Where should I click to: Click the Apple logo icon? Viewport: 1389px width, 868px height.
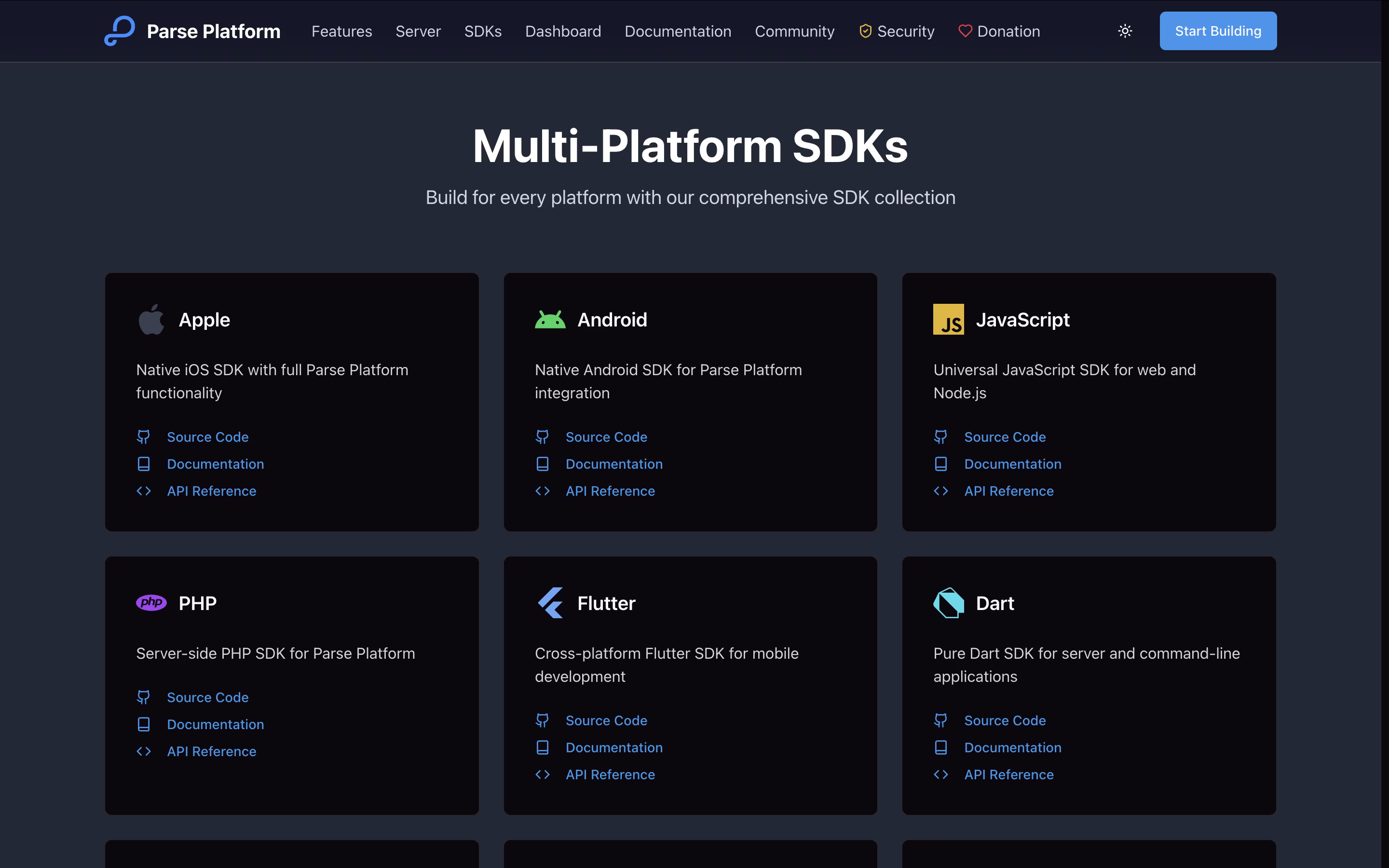[x=151, y=320]
